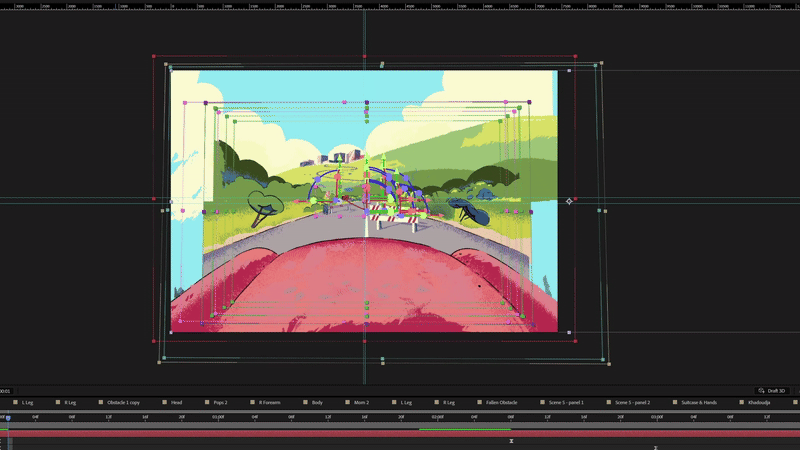800x450 pixels.
Task: Click the comp icon beside Suitcase & Hands
Action: pos(674,402)
